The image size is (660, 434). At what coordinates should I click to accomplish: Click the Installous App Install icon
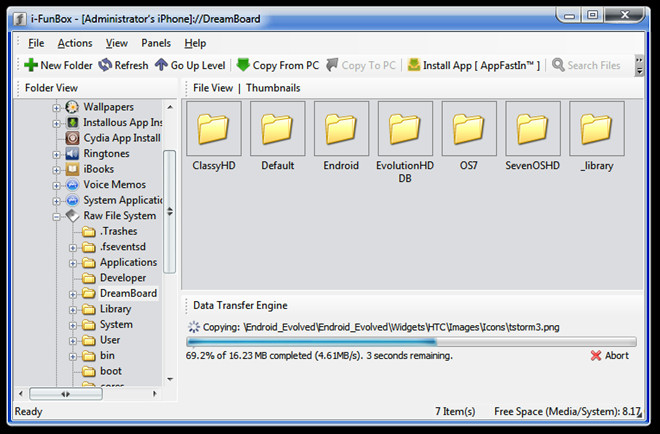coord(72,122)
